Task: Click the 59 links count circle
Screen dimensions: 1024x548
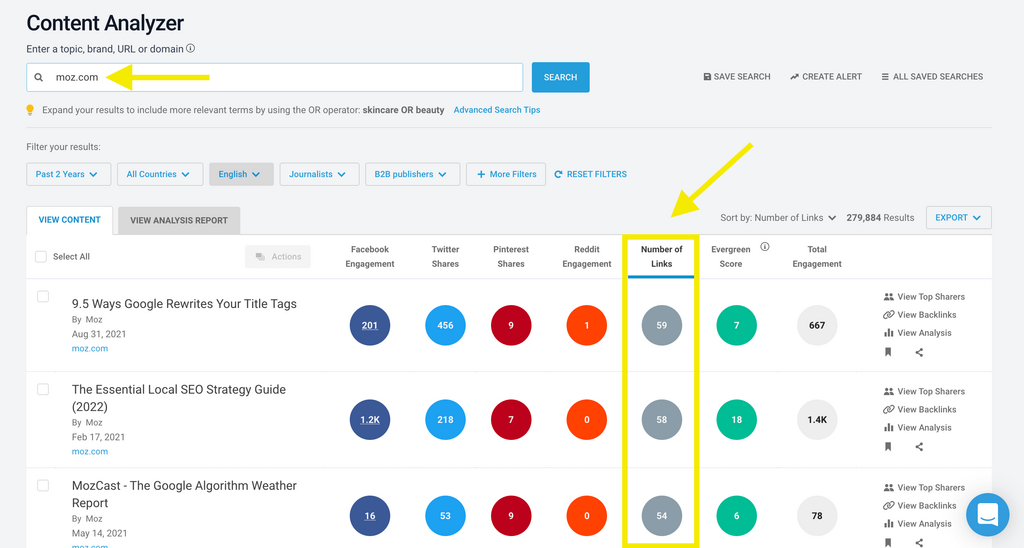Action: click(x=661, y=326)
